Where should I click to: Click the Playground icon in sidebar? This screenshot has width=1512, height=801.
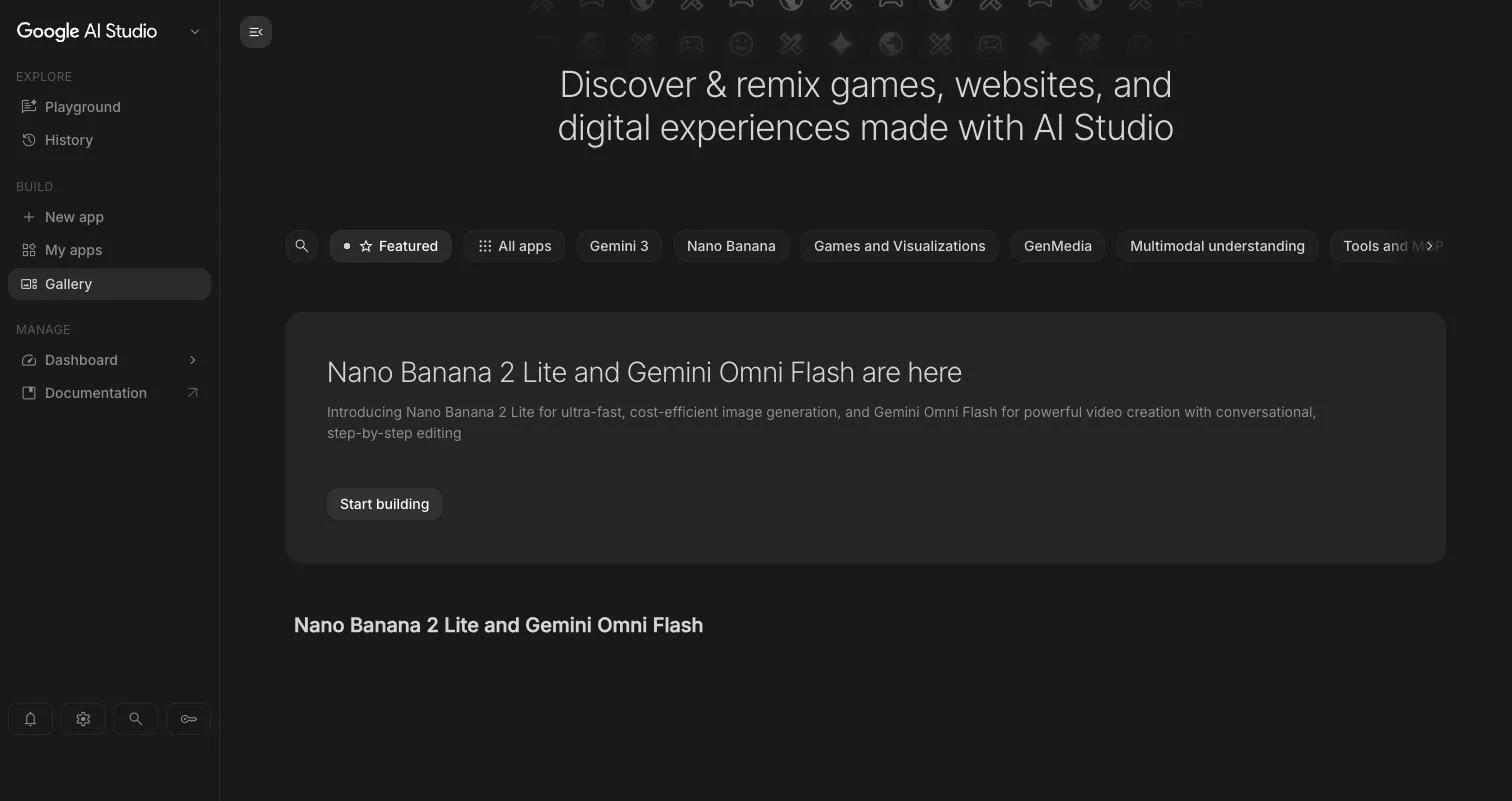(x=29, y=107)
